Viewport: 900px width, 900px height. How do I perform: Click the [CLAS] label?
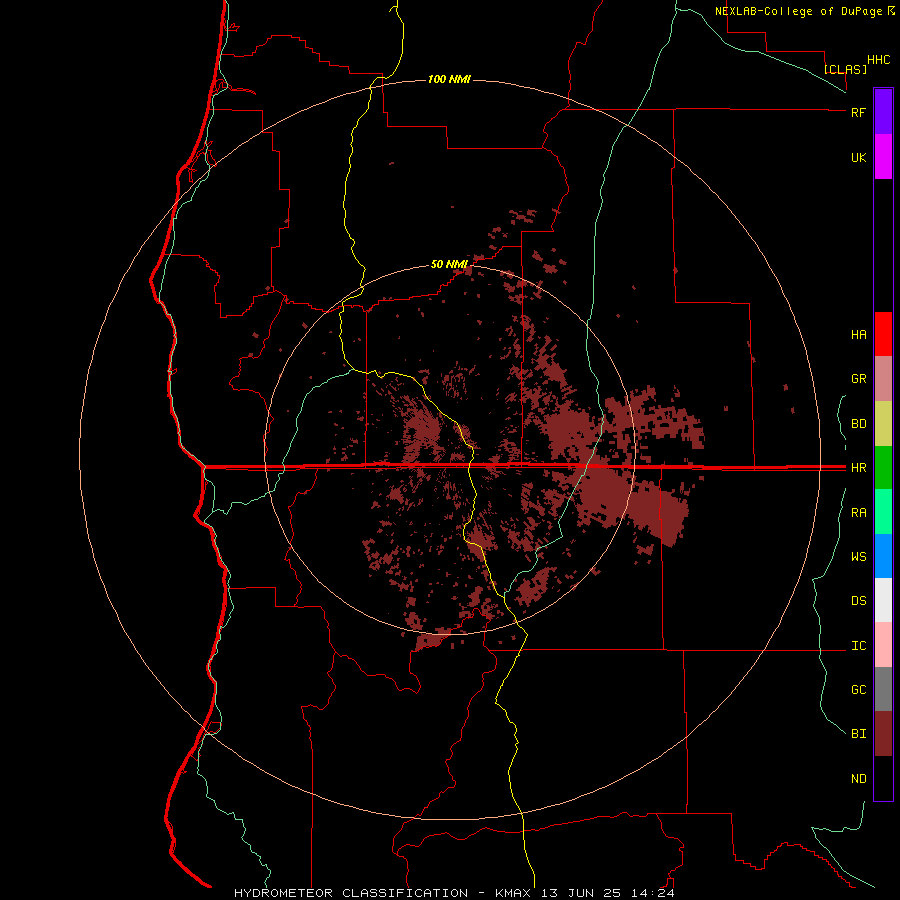point(845,69)
